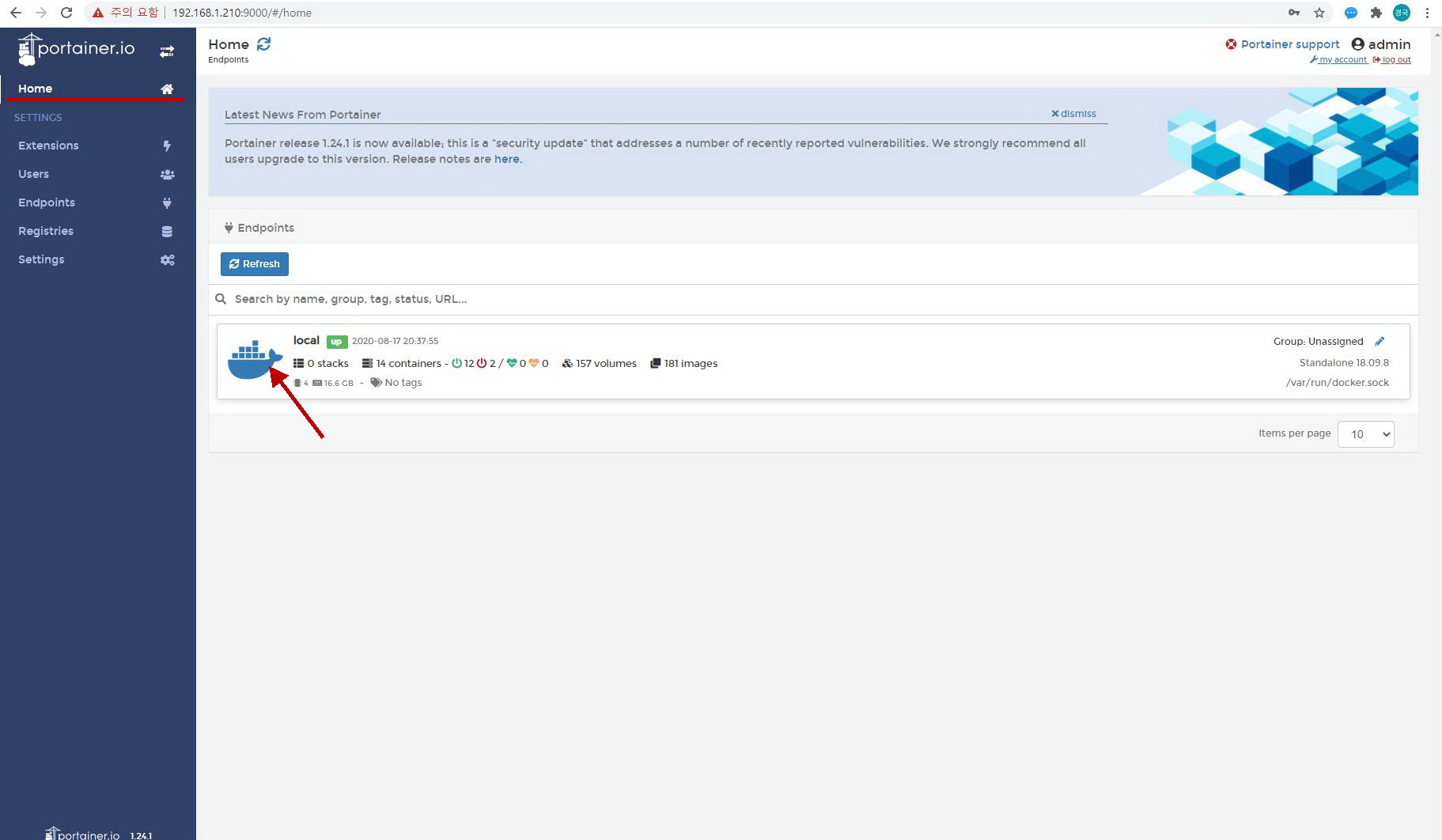Click the healthy containers heartbeat icon

coord(512,364)
